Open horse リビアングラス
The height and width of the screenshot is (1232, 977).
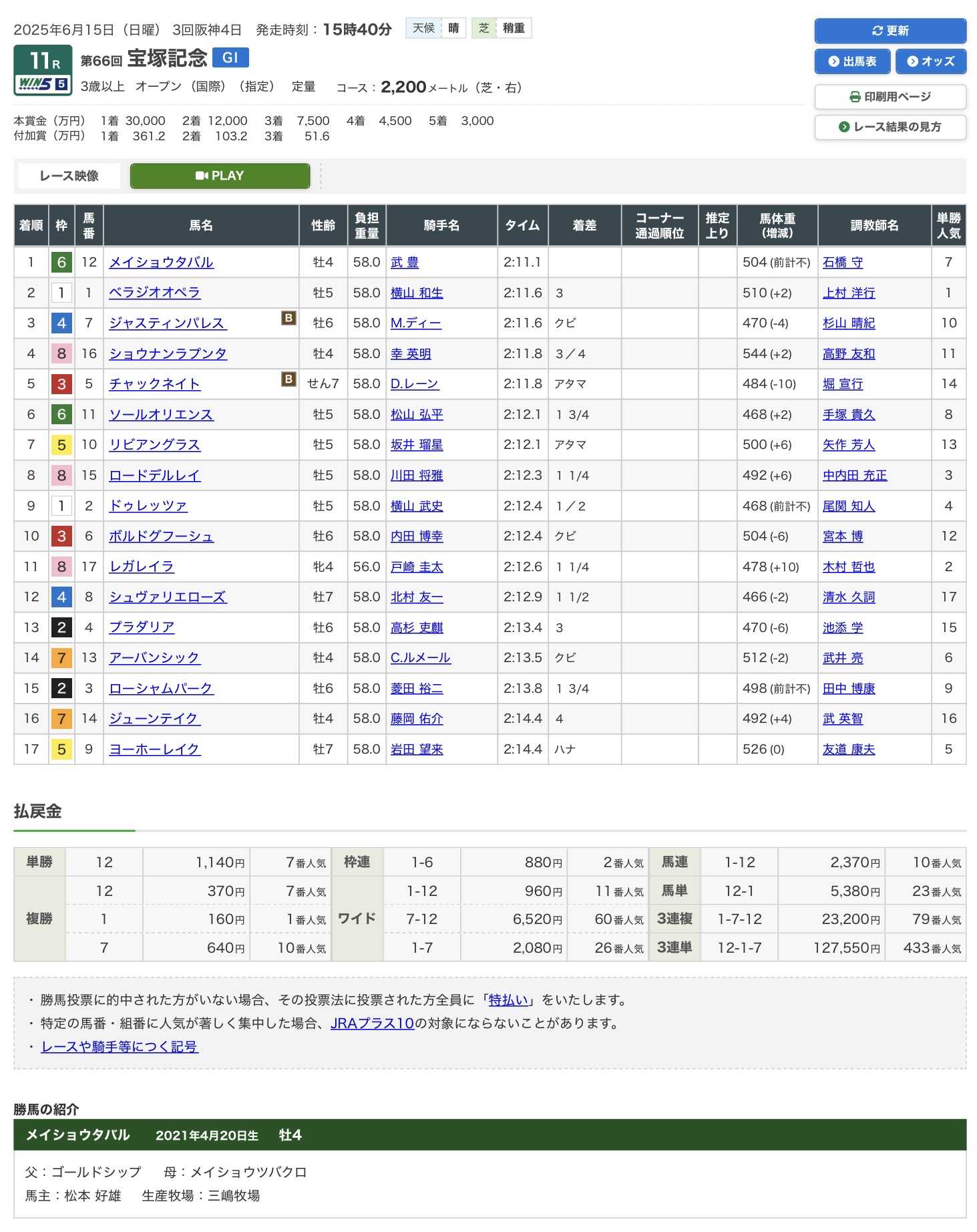click(x=154, y=445)
